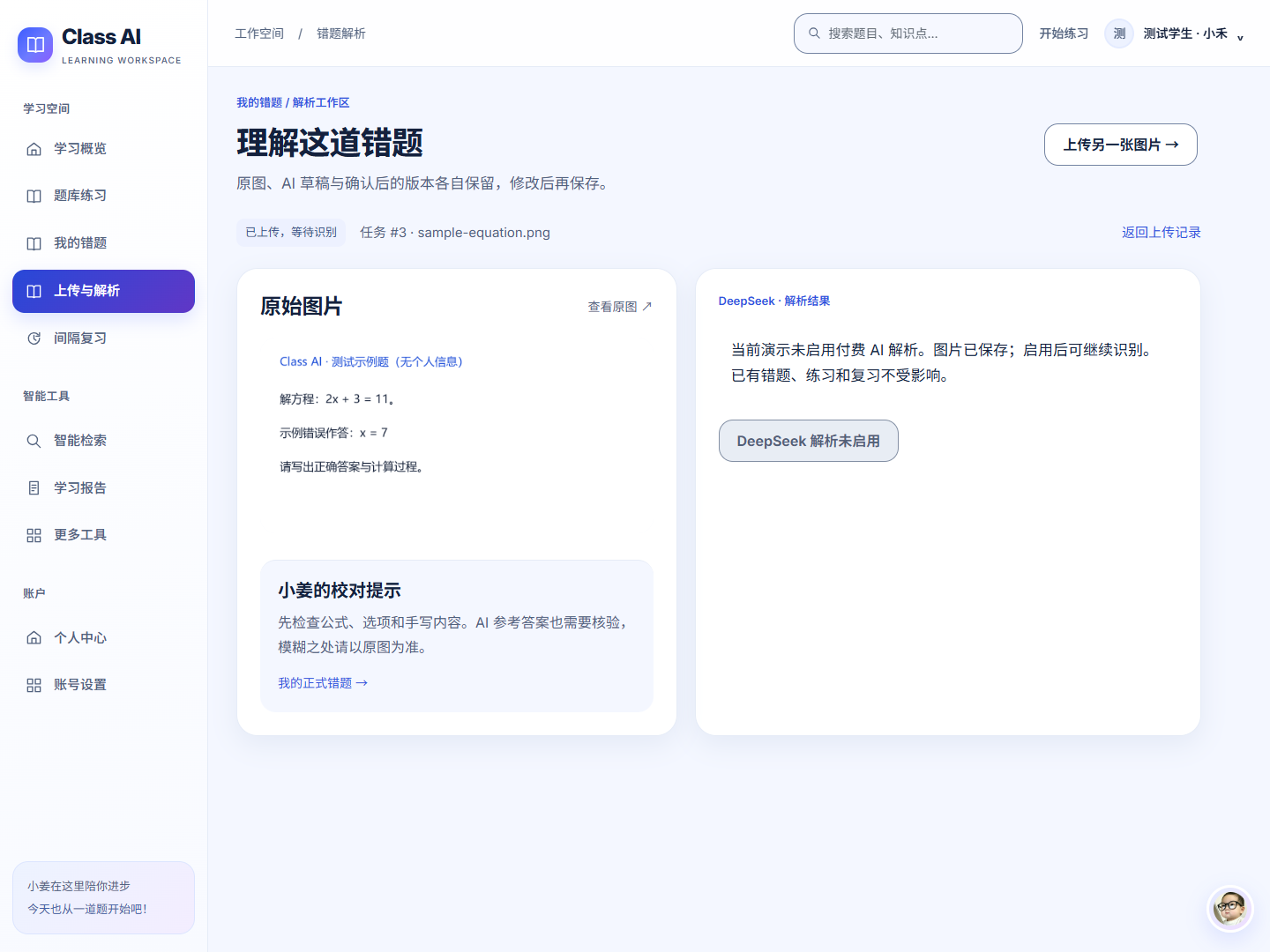Image resolution: width=1270 pixels, height=952 pixels.
Task: Click the 解析工作区 breadcrumb text
Action: pos(321,103)
